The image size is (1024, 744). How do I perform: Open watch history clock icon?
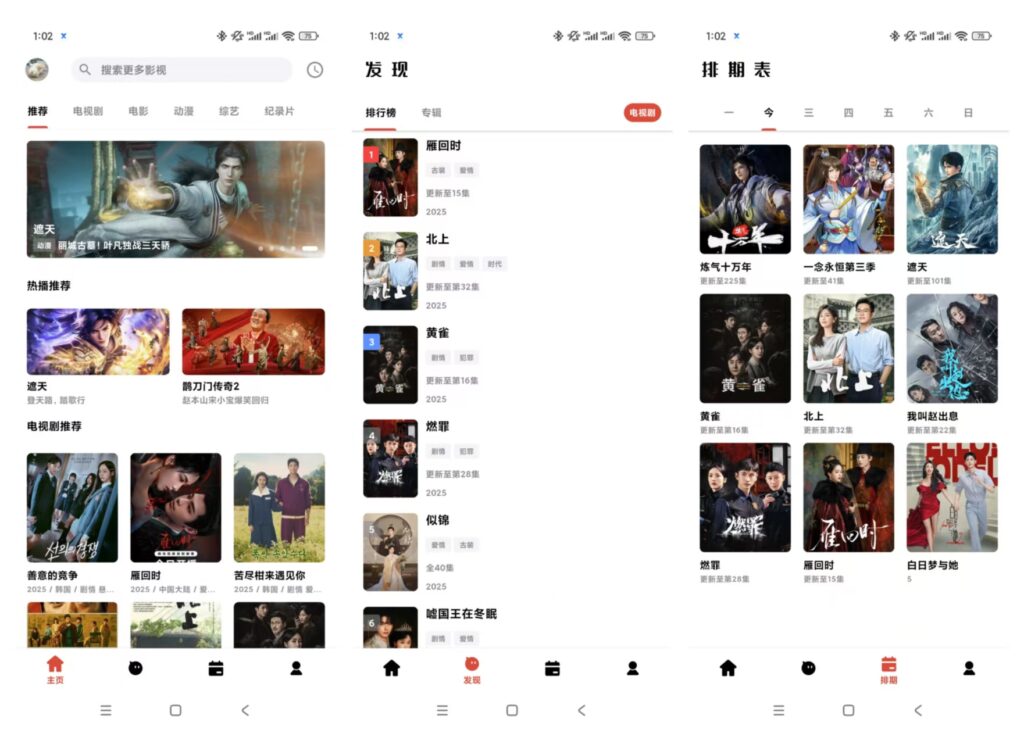tap(315, 70)
